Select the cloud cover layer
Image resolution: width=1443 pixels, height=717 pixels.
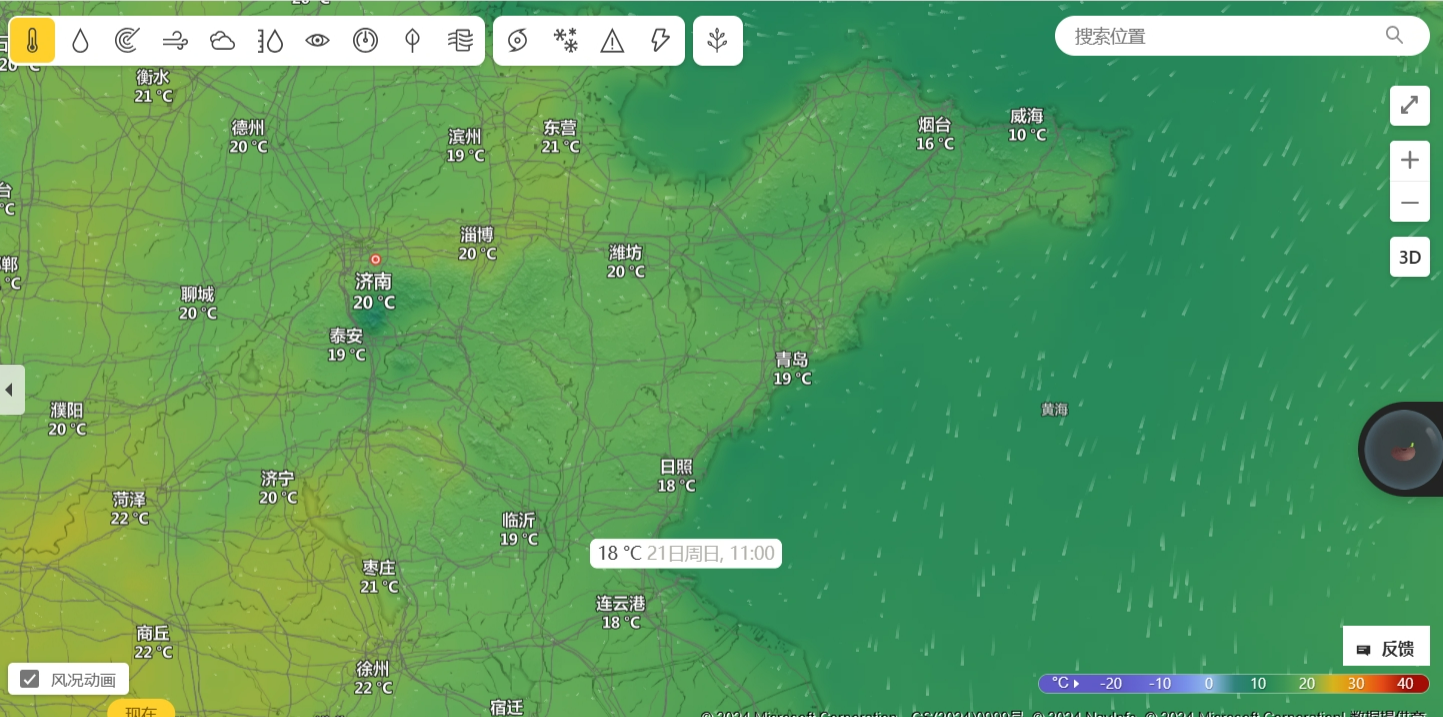coord(222,41)
